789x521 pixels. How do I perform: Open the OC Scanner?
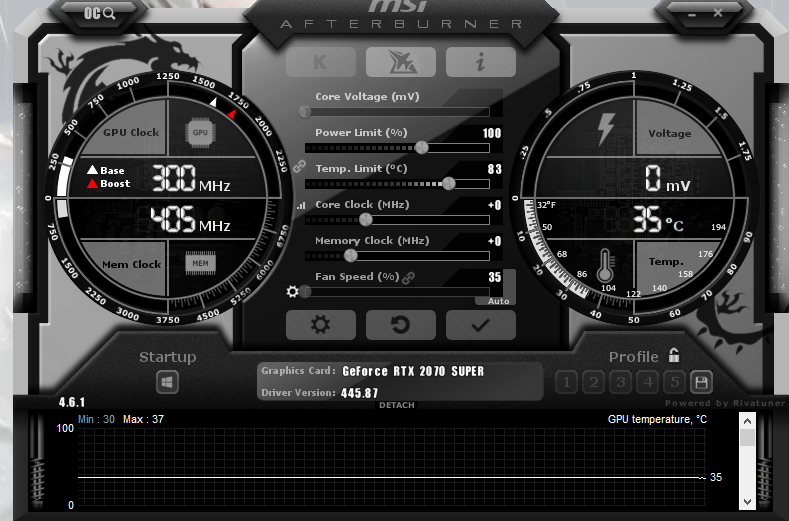(x=99, y=13)
